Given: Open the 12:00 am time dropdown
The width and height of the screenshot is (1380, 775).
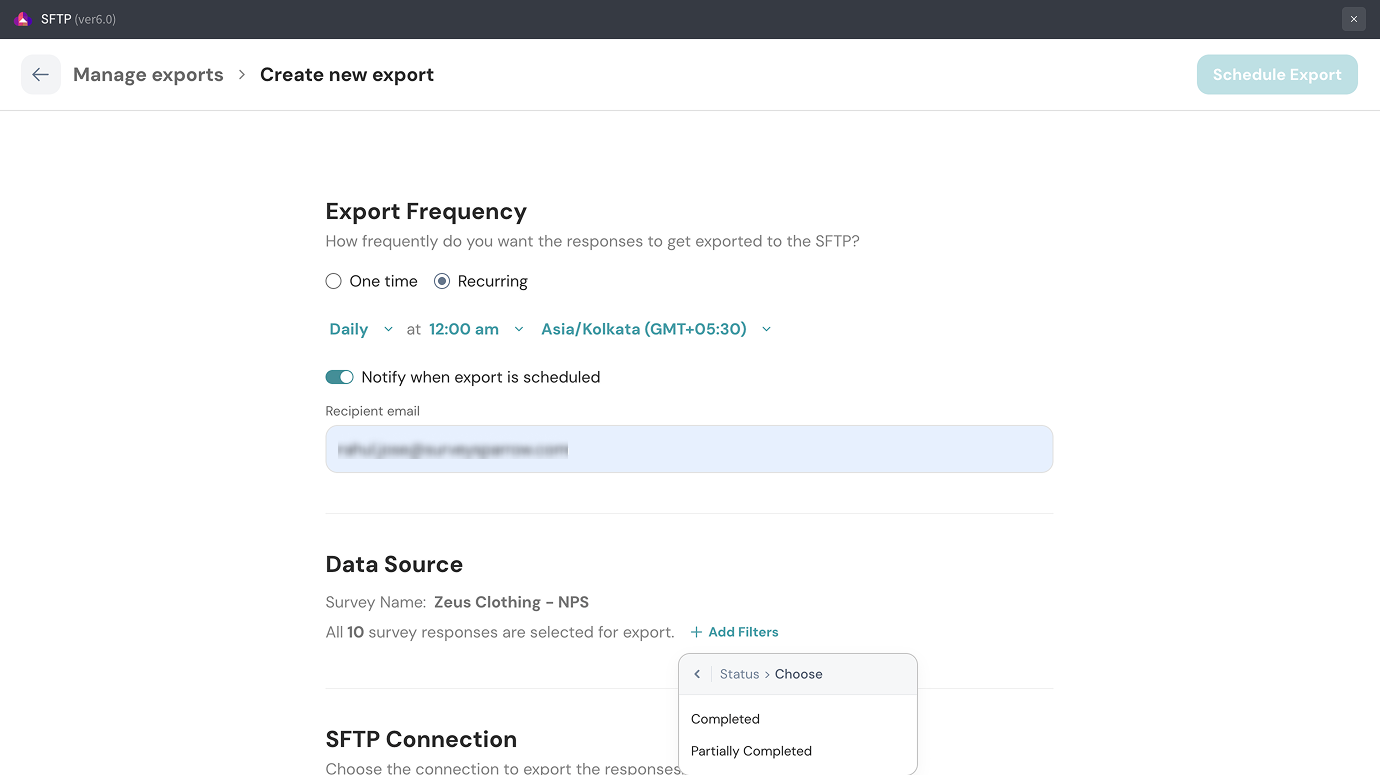Looking at the screenshot, I should tap(476, 329).
